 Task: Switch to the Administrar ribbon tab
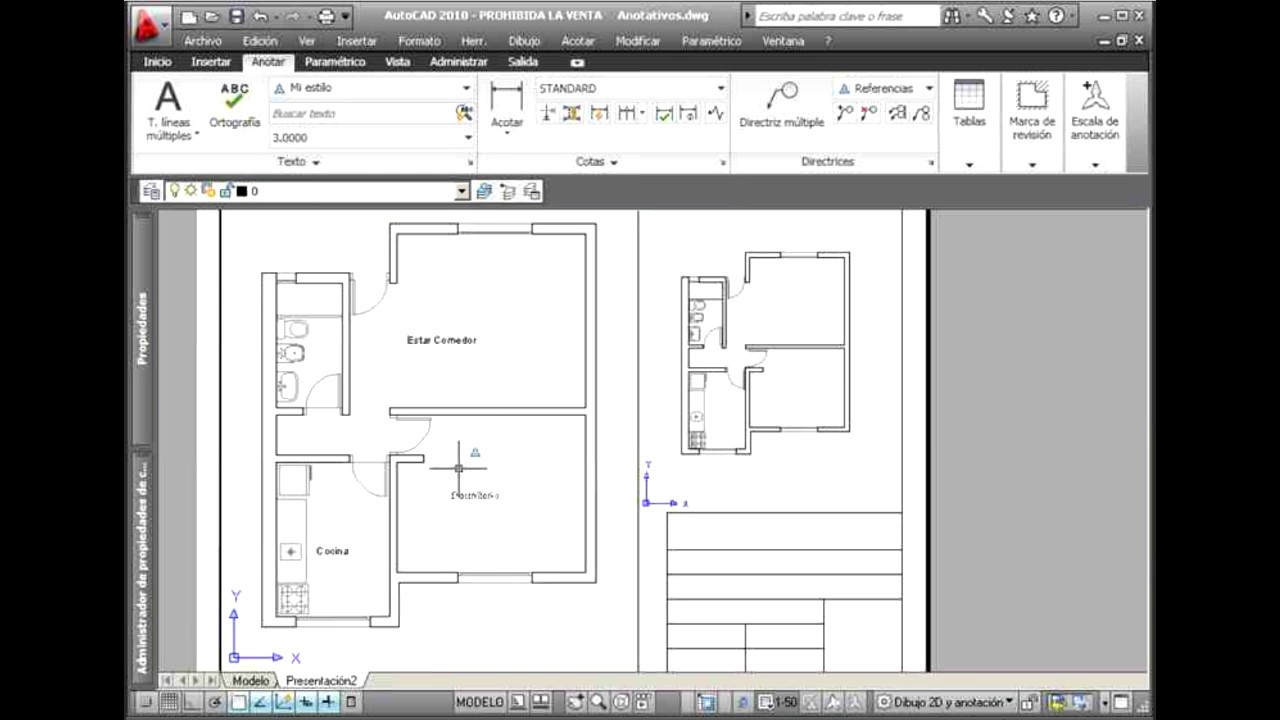[459, 61]
